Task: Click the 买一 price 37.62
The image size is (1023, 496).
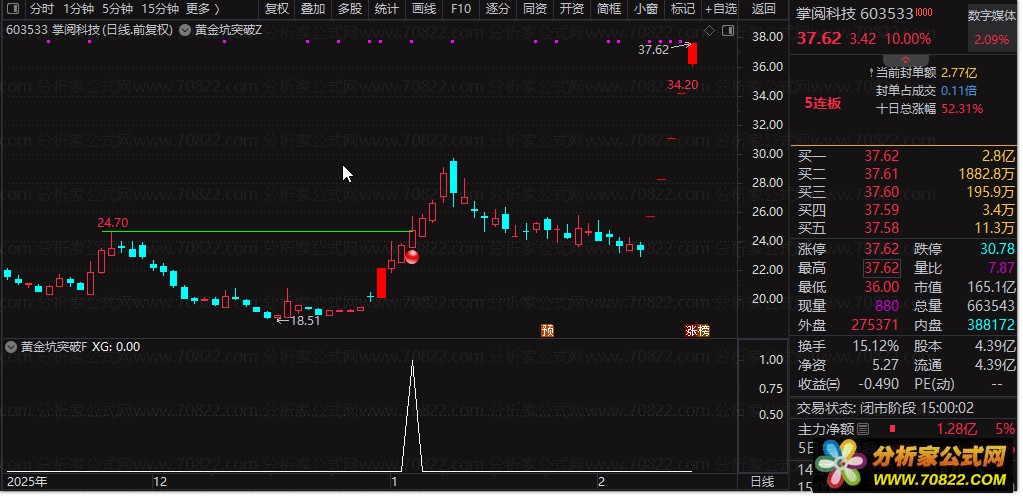Action: 881,156
